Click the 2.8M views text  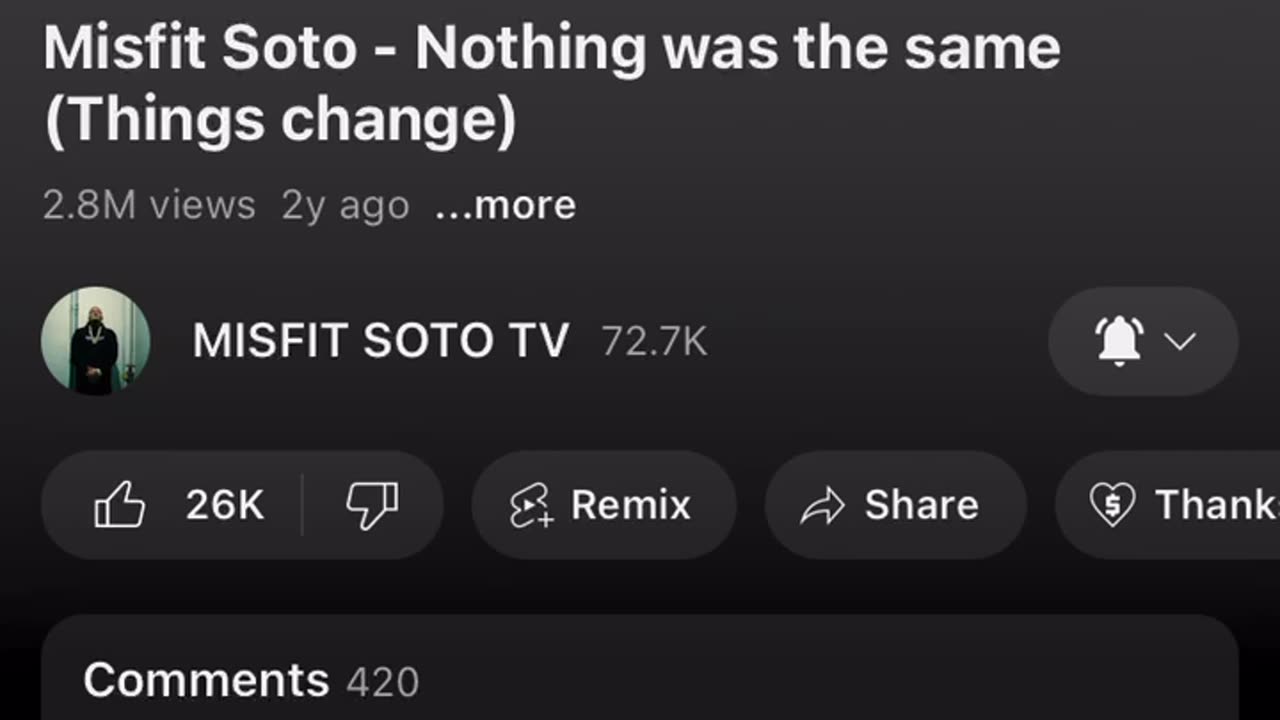click(149, 206)
